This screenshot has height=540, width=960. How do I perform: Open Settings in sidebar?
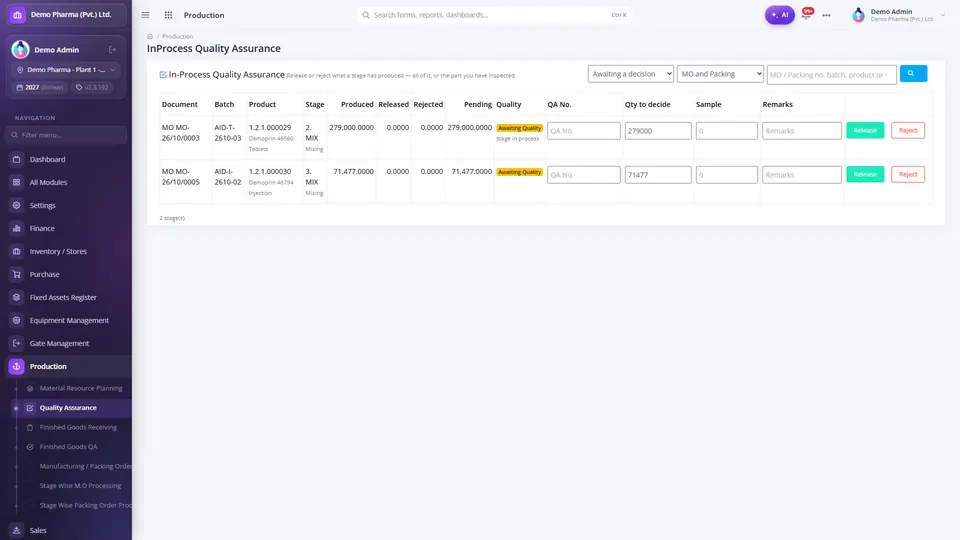click(66, 205)
